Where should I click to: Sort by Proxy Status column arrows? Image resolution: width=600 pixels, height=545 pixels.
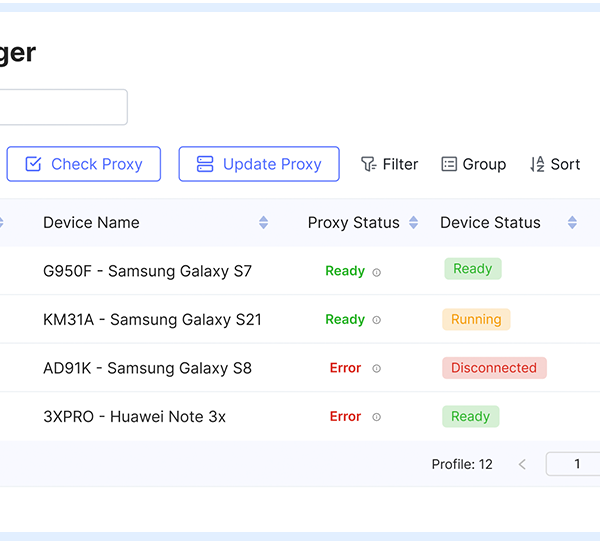click(x=413, y=223)
